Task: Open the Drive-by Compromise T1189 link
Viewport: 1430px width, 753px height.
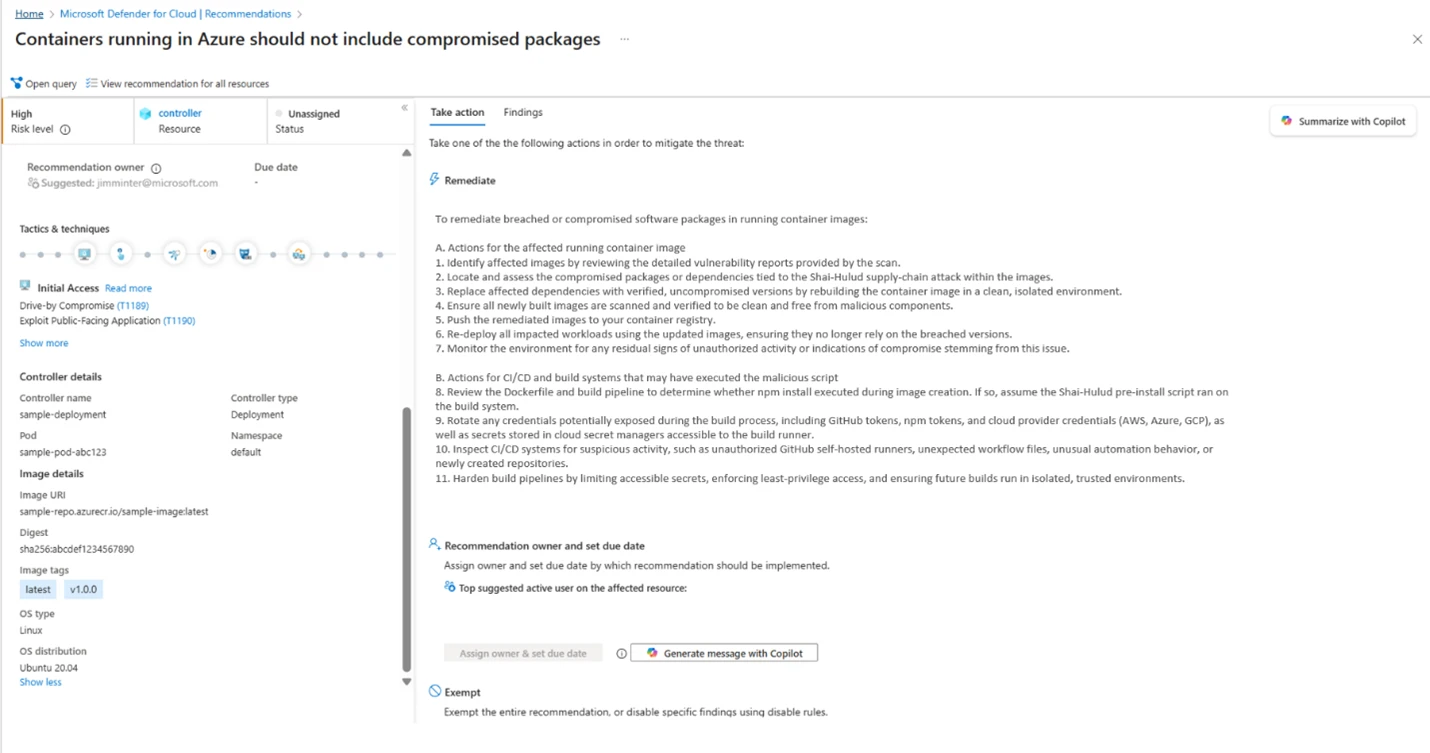Action: click(132, 305)
